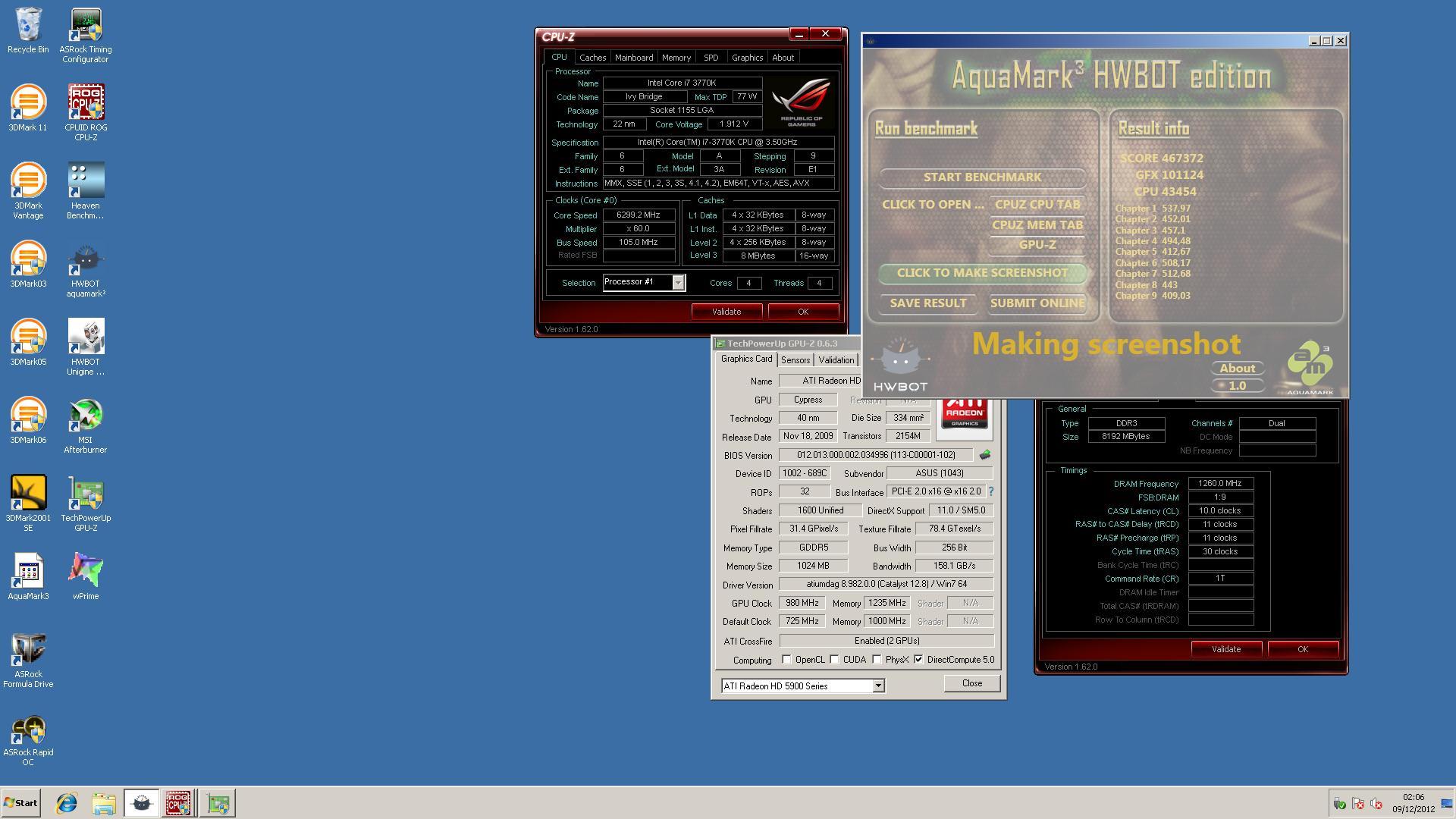
Task: Click the system tray clock
Action: (x=1414, y=803)
